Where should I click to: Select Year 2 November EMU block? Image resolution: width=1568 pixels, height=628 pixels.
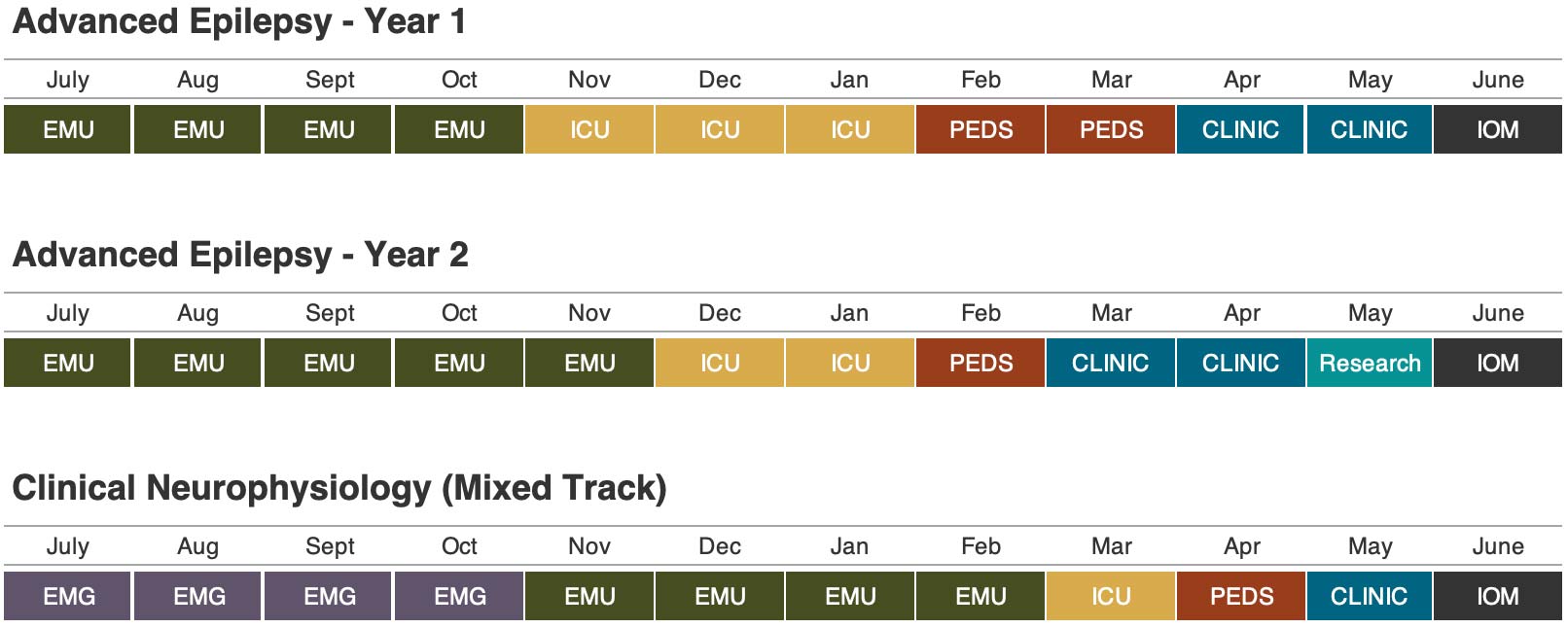[x=589, y=363]
